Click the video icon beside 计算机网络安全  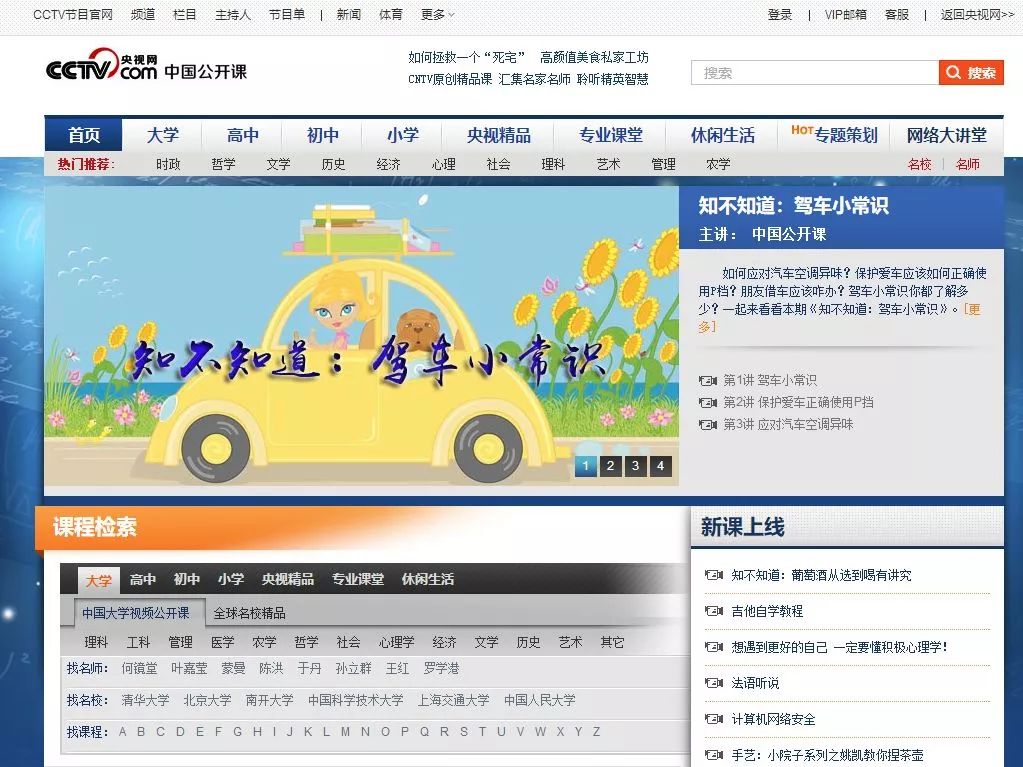712,717
